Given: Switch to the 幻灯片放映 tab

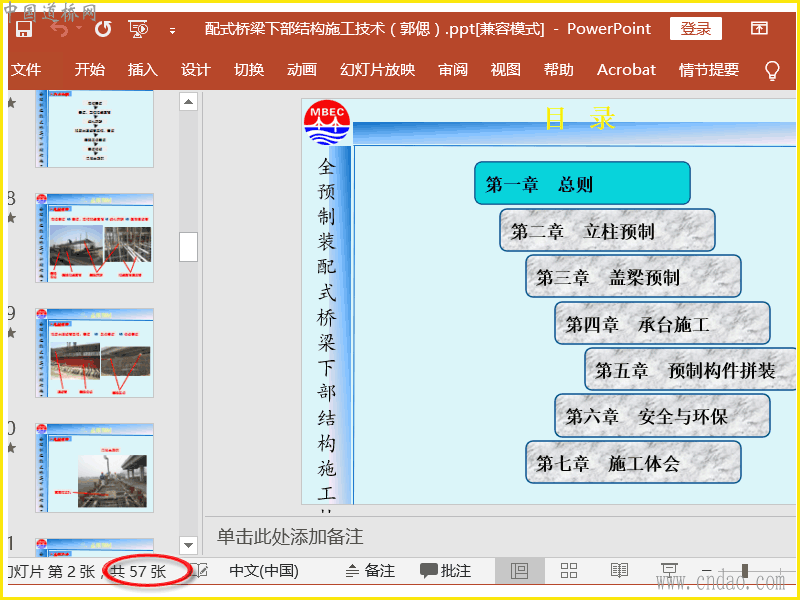Looking at the screenshot, I should click(x=378, y=69).
